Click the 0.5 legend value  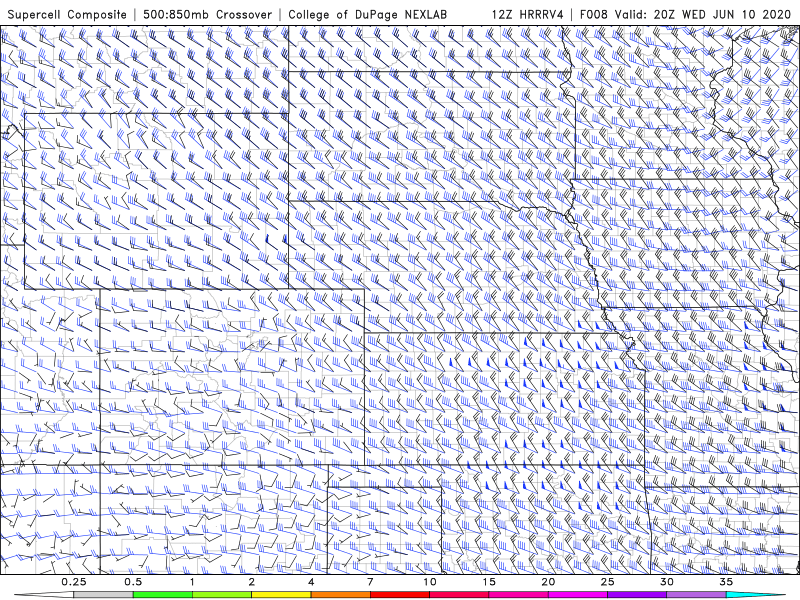click(133, 582)
